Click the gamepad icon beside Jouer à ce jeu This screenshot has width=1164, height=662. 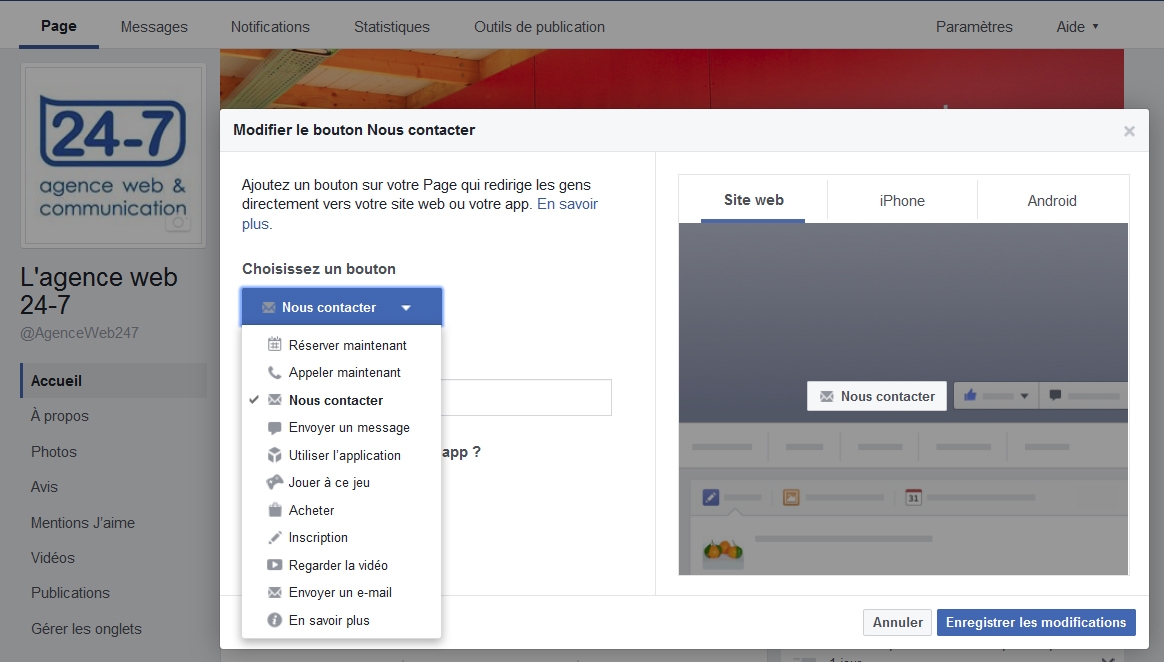275,482
